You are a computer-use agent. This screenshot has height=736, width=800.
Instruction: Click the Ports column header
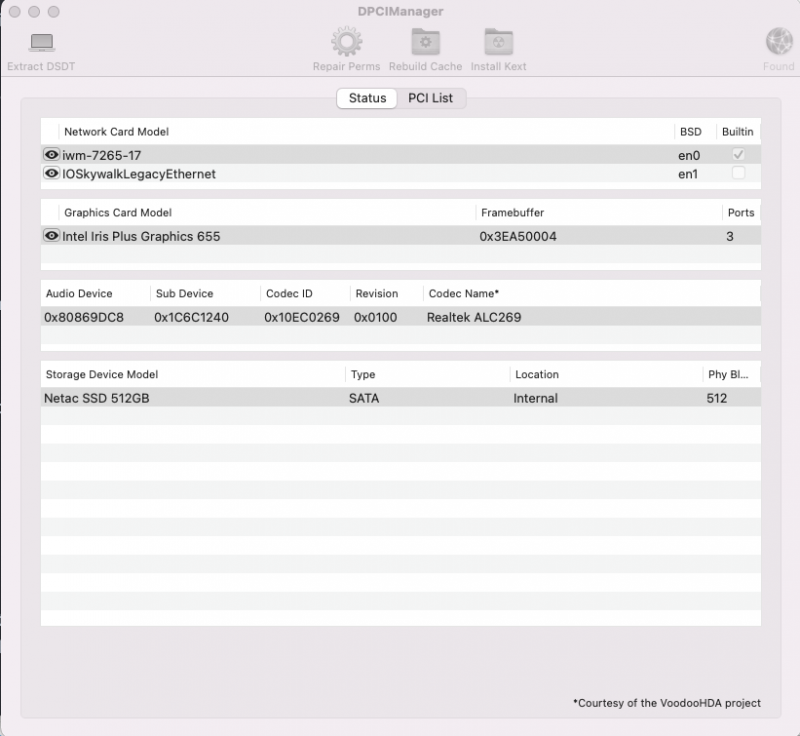741,213
